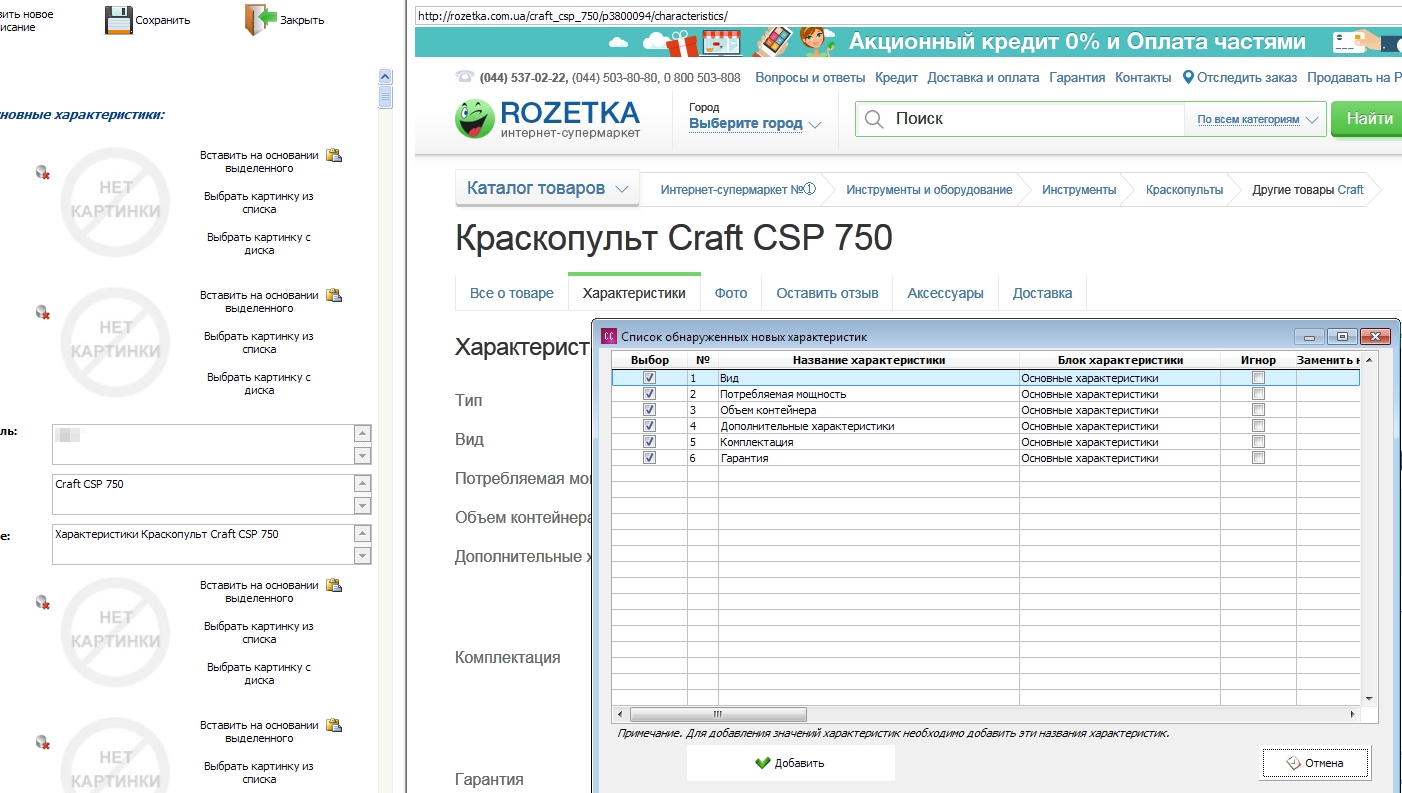Open the Каталог товаров dropdown menu

(547, 188)
